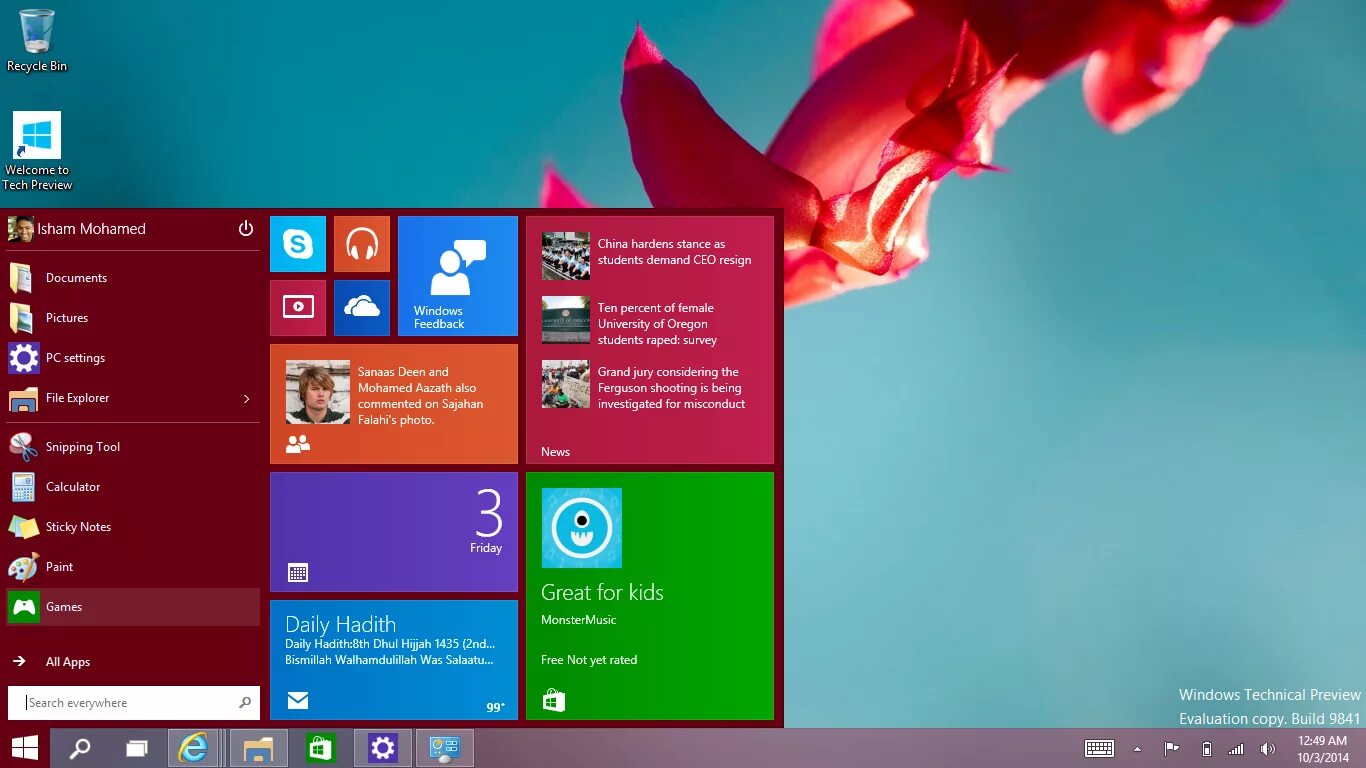Select Welcome to Tech Preview shortcut
This screenshot has height=768, width=1366.
37,151
